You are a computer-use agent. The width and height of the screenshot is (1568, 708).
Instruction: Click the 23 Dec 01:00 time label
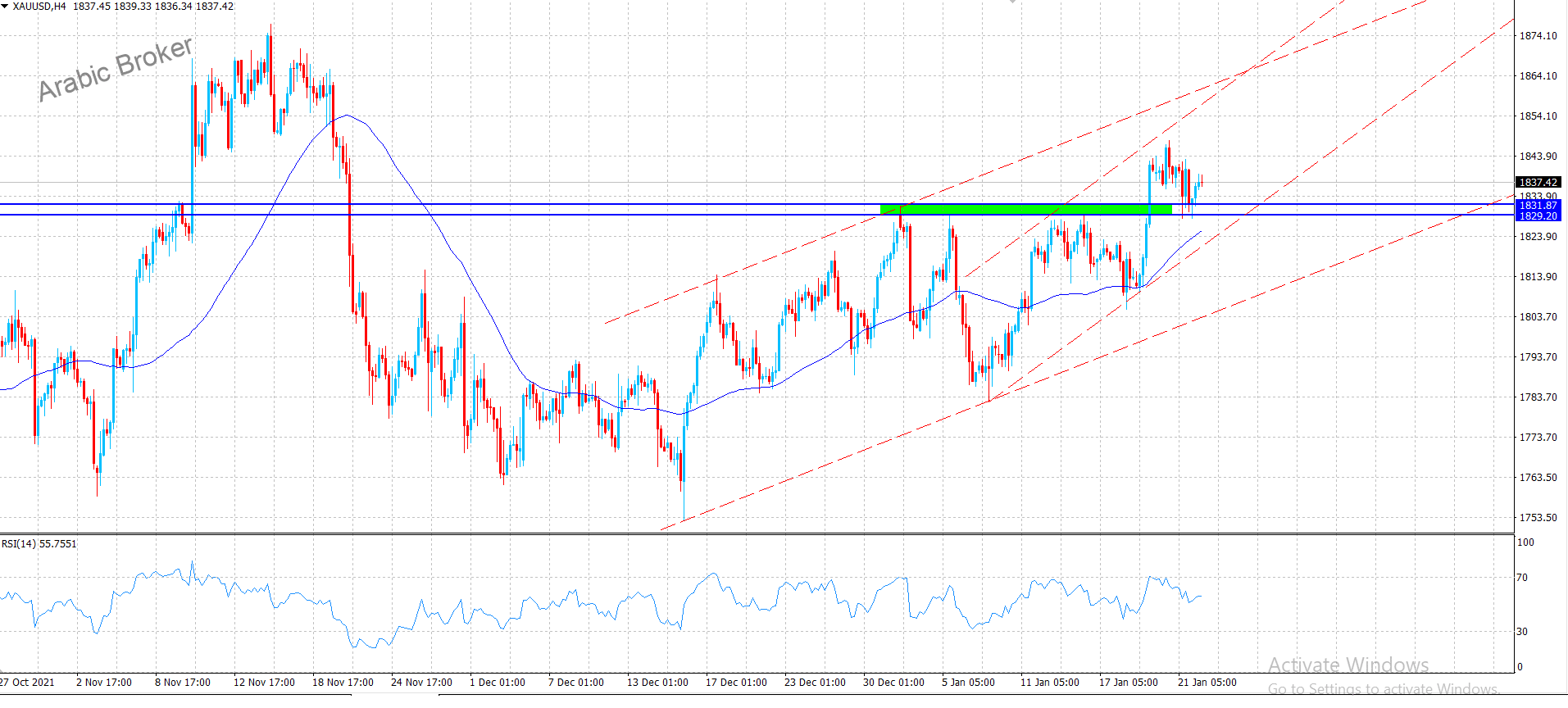point(815,683)
